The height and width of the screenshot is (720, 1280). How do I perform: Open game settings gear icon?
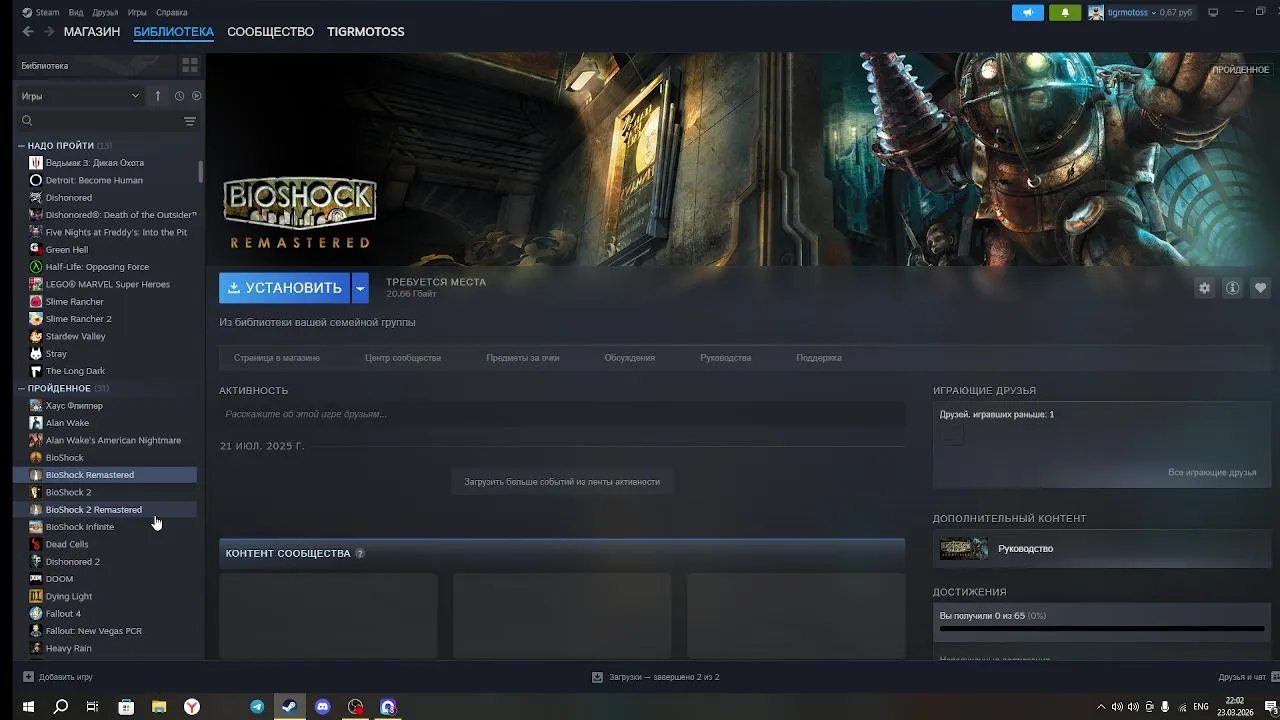click(1205, 288)
